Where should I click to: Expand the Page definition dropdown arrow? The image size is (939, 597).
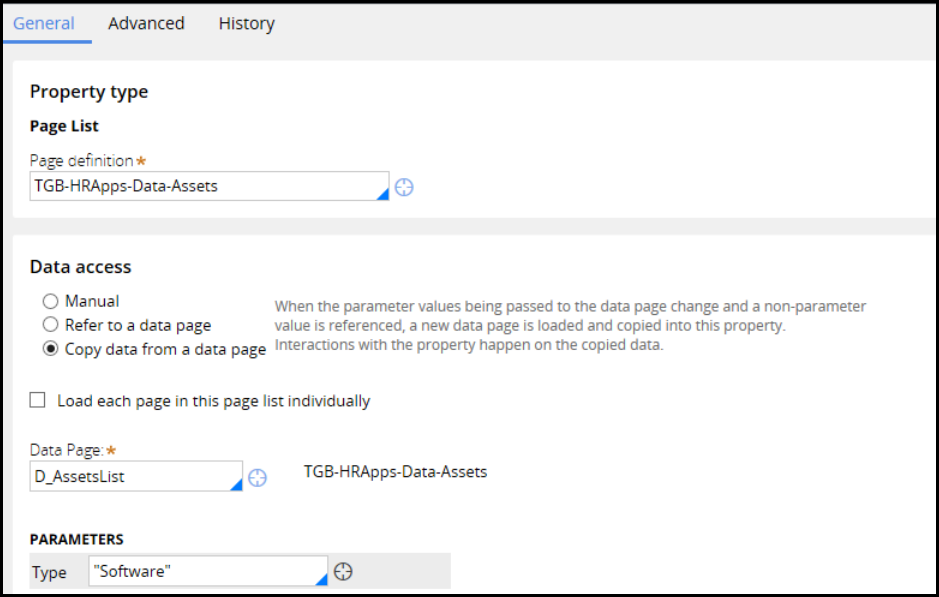coord(381,194)
